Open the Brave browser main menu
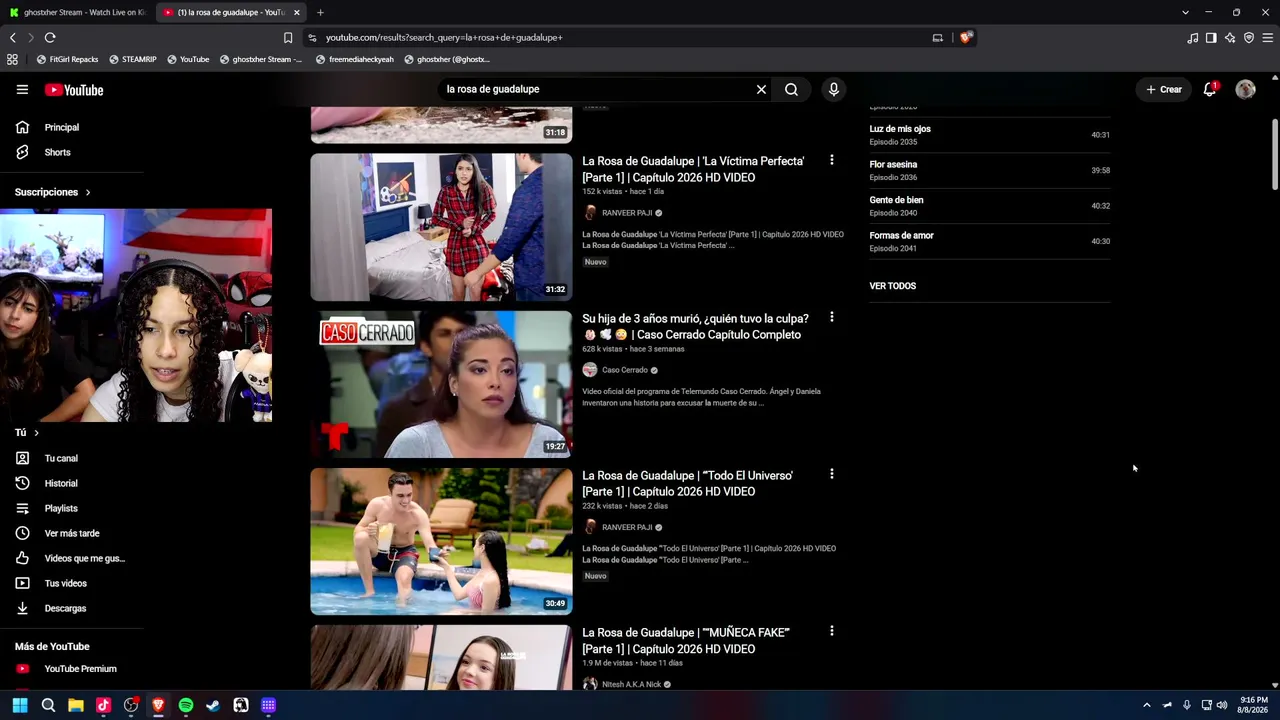Viewport: 1280px width, 720px height. [x=1268, y=37]
